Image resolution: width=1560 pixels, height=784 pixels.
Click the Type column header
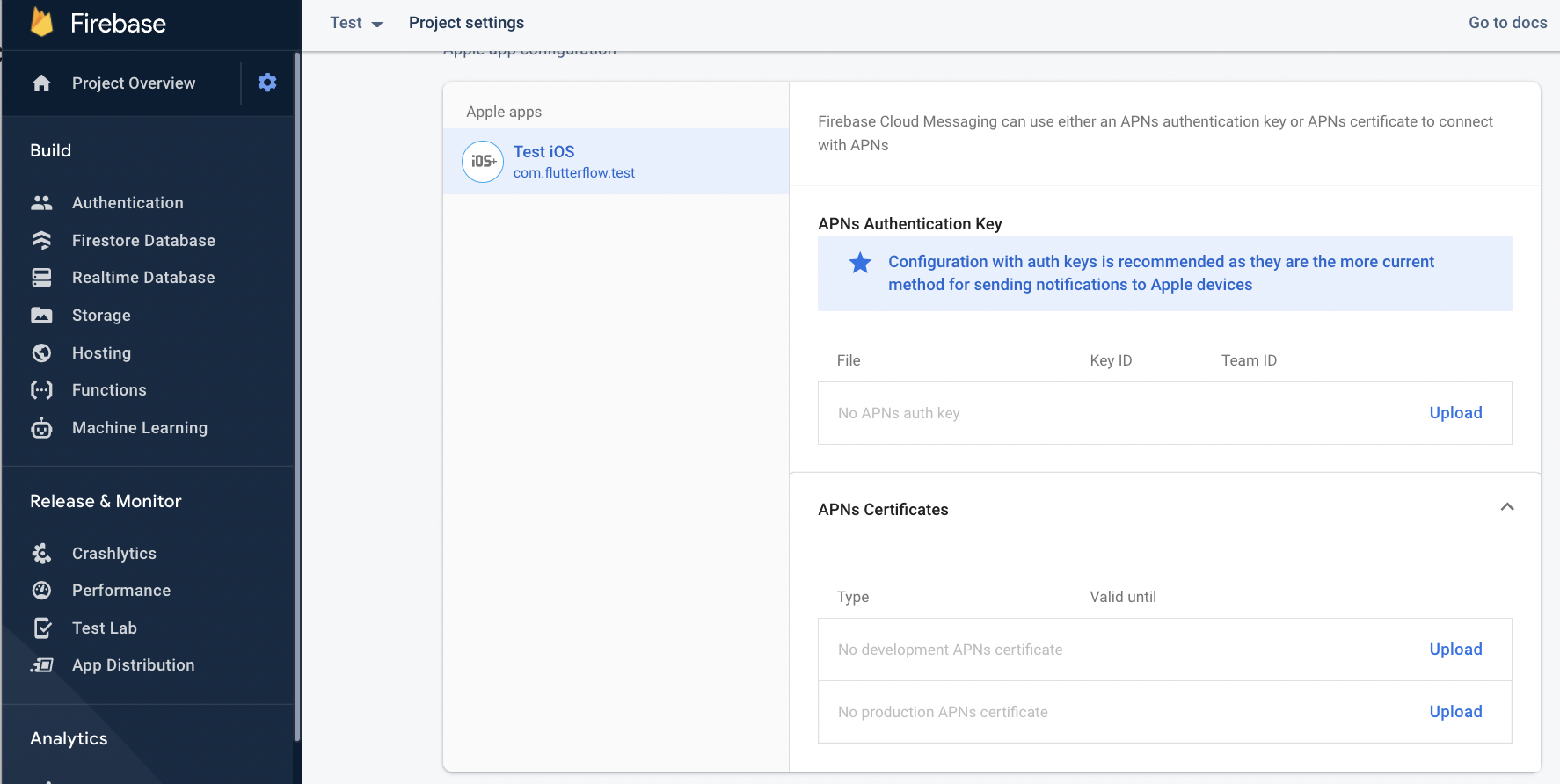pyautogui.click(x=853, y=597)
